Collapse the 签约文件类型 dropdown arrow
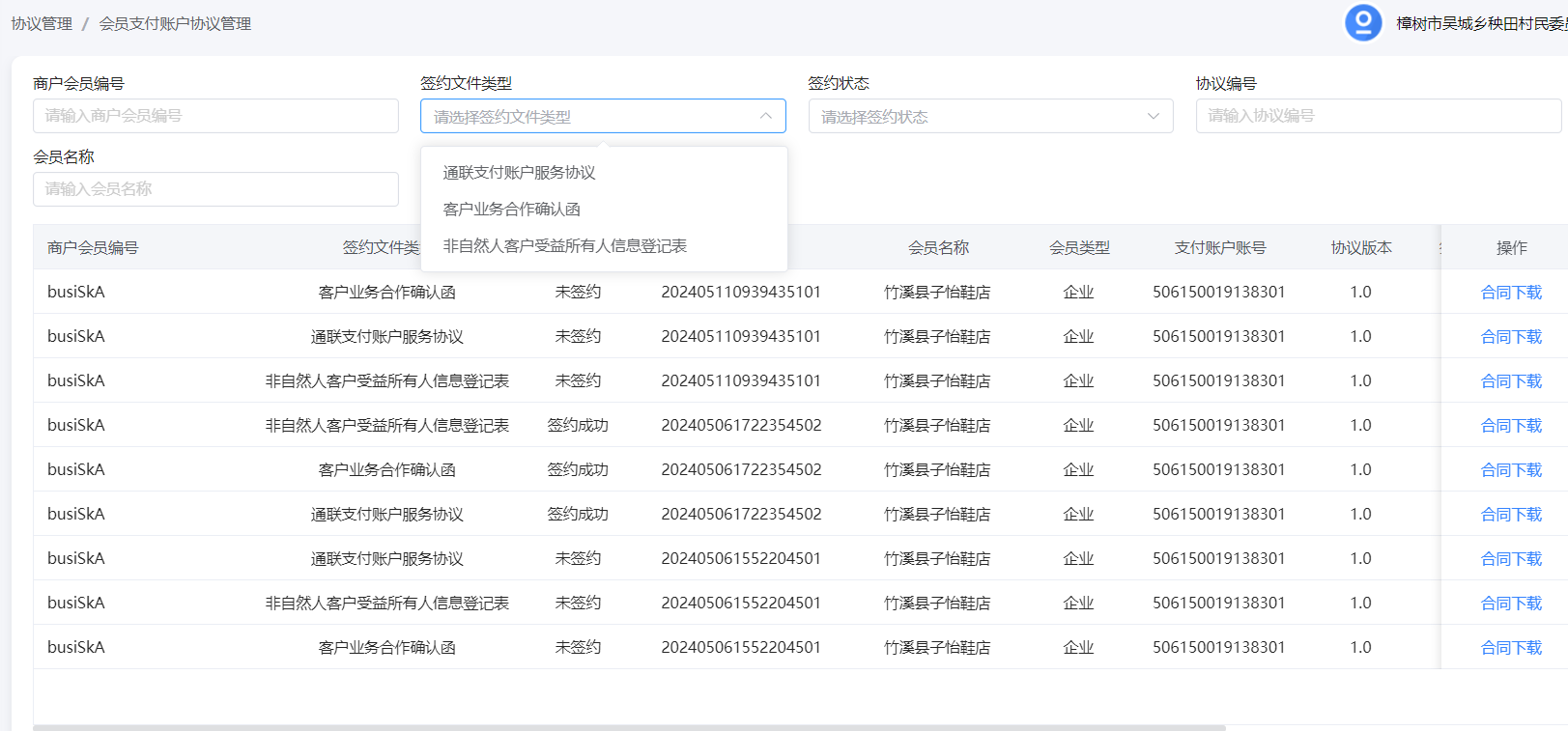Viewport: 1568px width, 731px height. coord(765,116)
